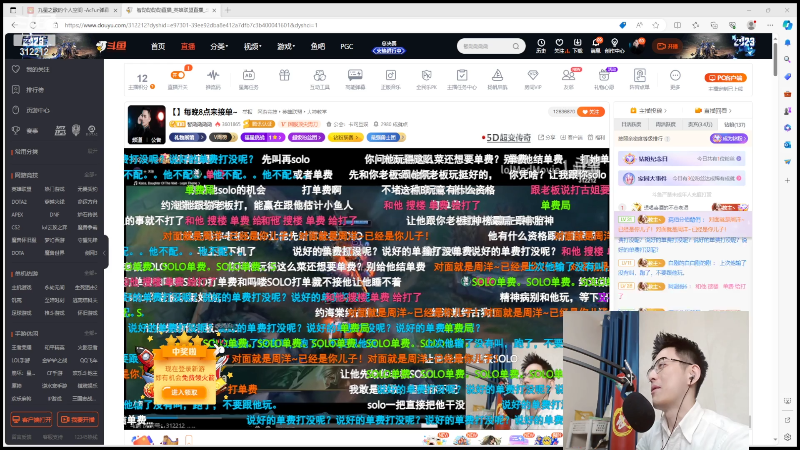800x450 pixels.
Task: Click the orange Follow heart button
Action: point(591,111)
